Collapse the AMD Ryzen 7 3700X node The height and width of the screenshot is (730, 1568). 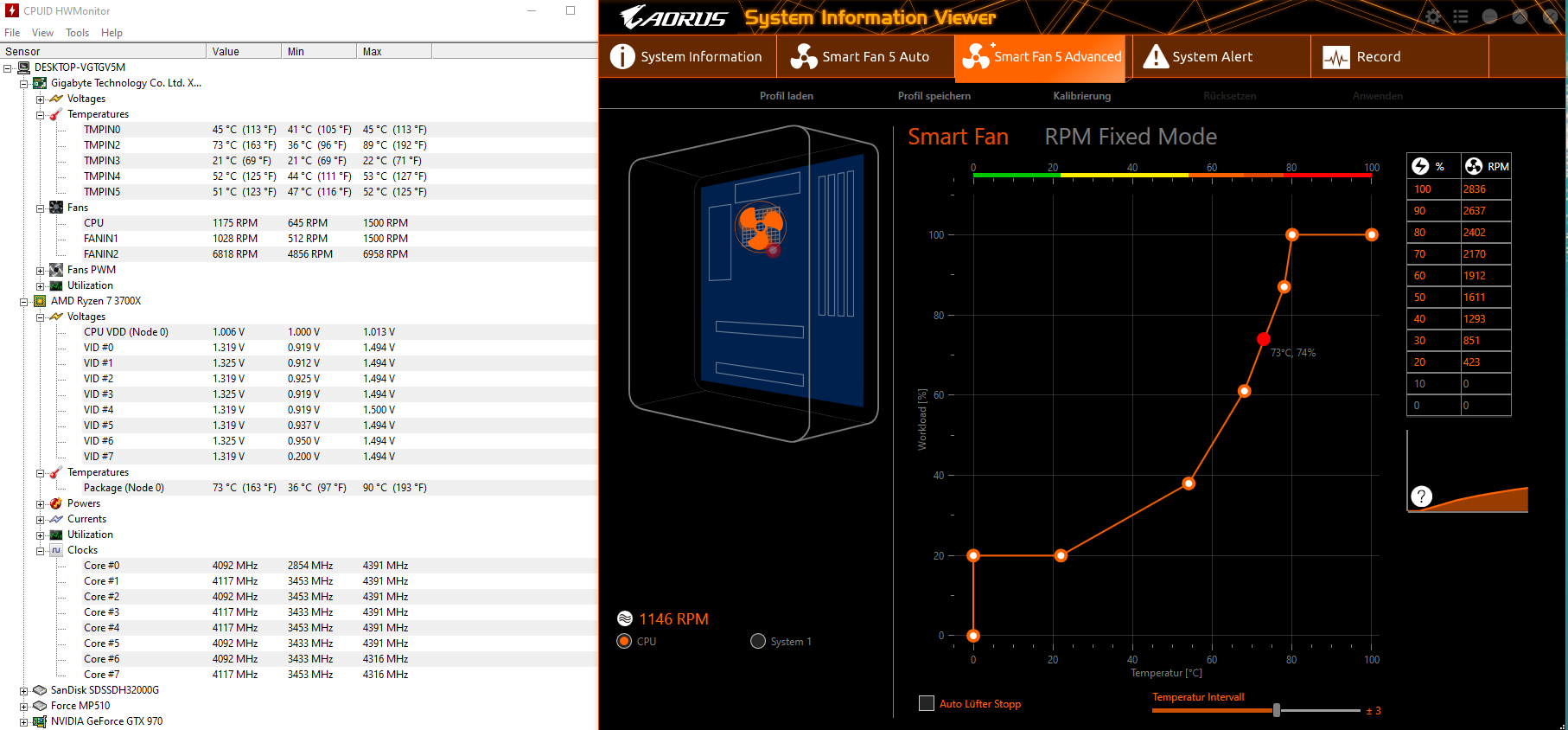24,301
